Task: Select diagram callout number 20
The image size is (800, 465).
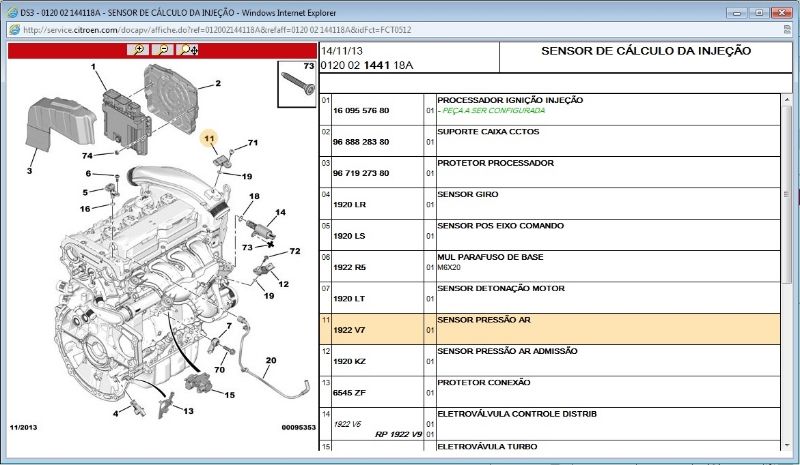Action: click(271, 360)
